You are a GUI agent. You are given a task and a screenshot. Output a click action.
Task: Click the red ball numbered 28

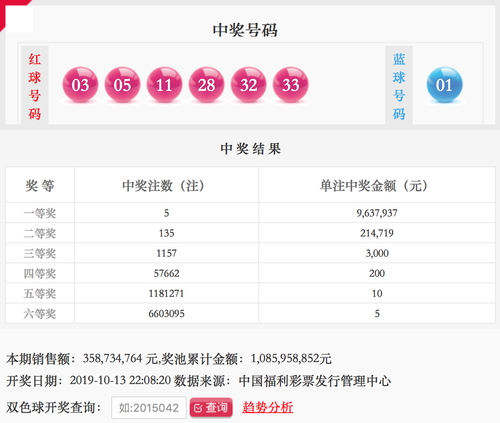[206, 85]
